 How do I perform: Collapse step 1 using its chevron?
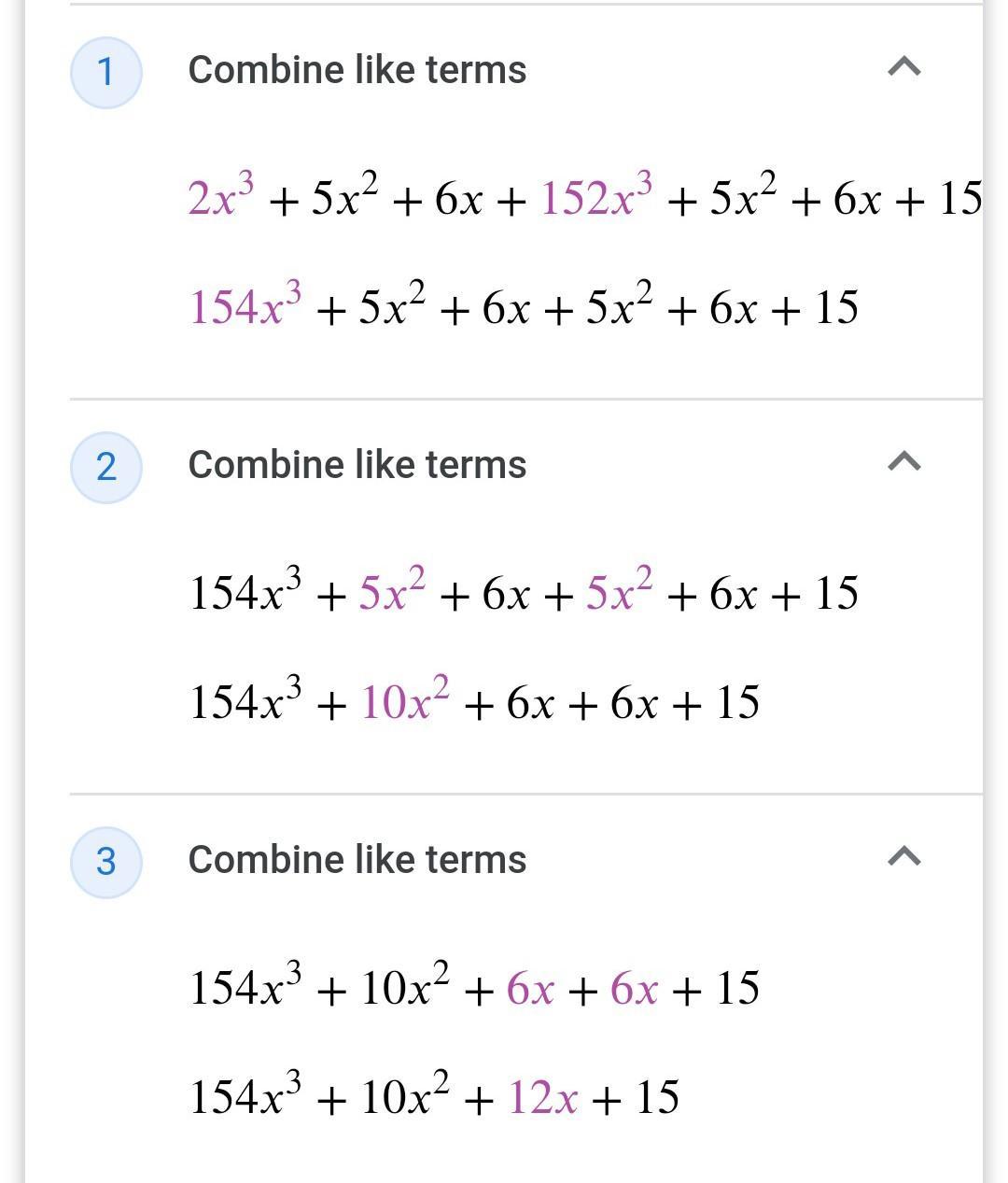pyautogui.click(x=903, y=66)
